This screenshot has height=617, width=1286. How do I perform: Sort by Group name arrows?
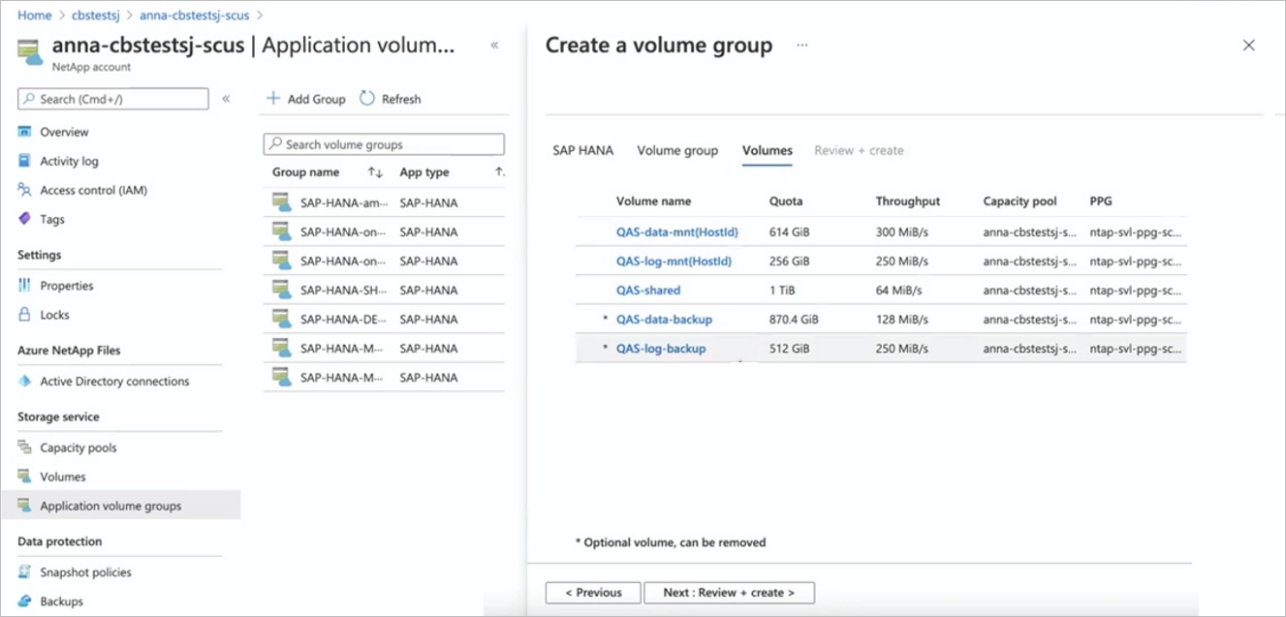click(376, 173)
